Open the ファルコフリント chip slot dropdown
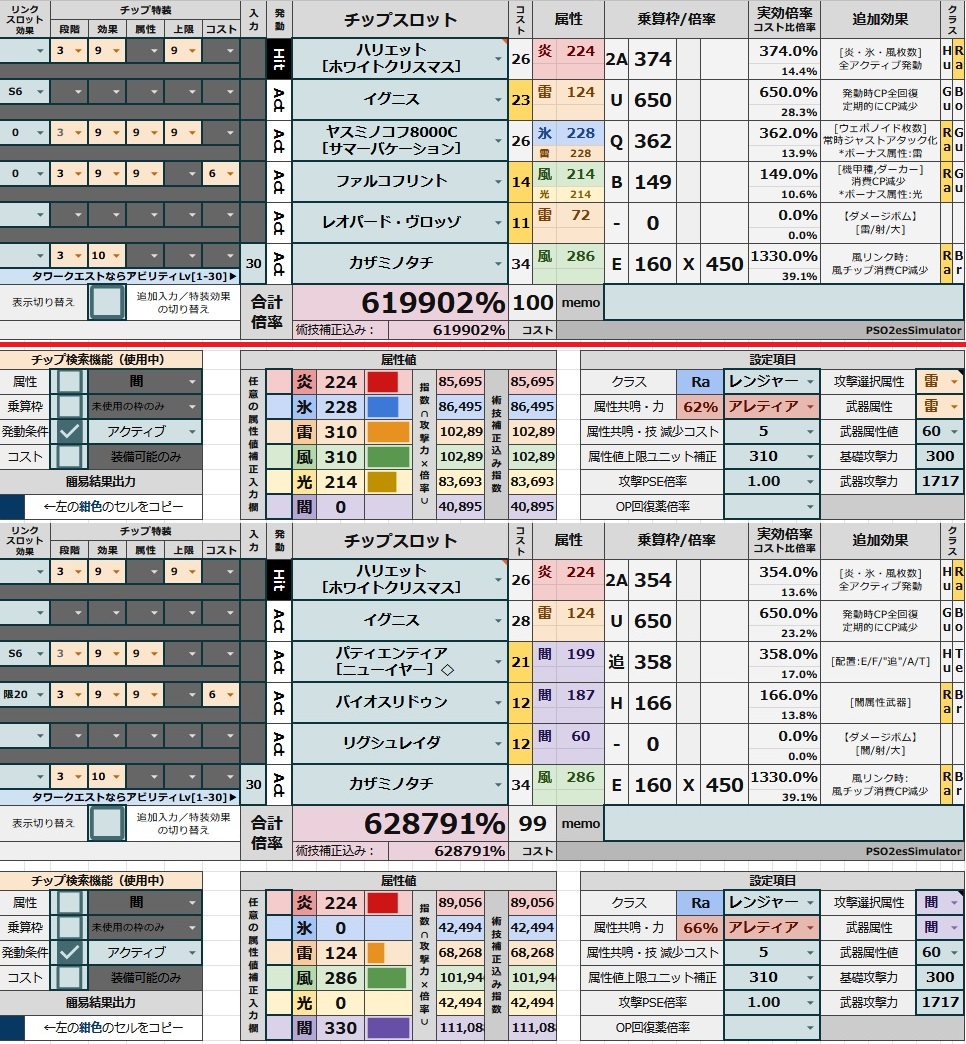This screenshot has width=966, height=1044. [x=497, y=182]
